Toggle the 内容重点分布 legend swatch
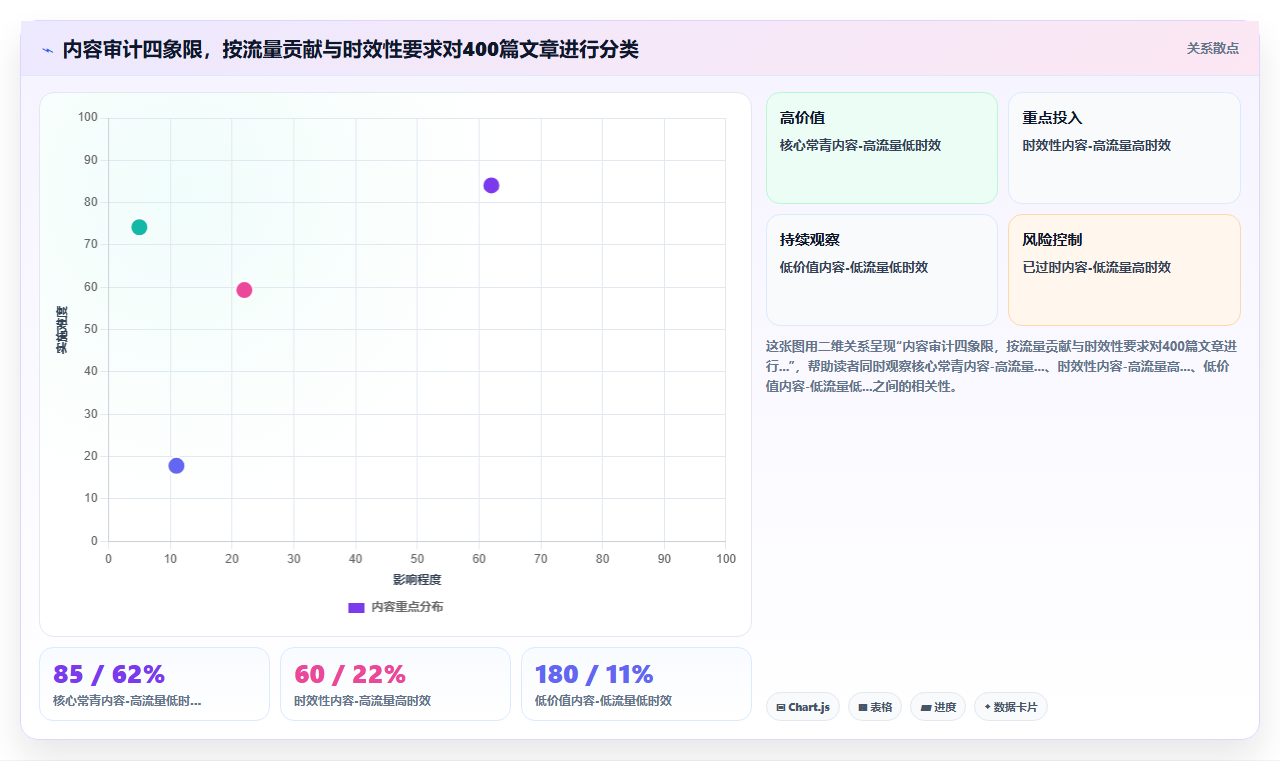 (x=356, y=607)
